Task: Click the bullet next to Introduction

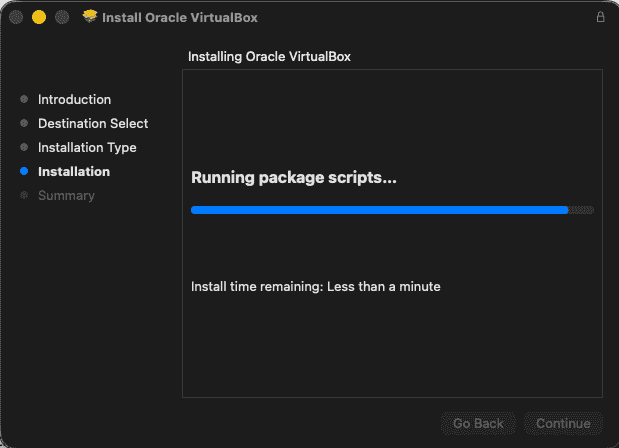Action: pos(24,100)
